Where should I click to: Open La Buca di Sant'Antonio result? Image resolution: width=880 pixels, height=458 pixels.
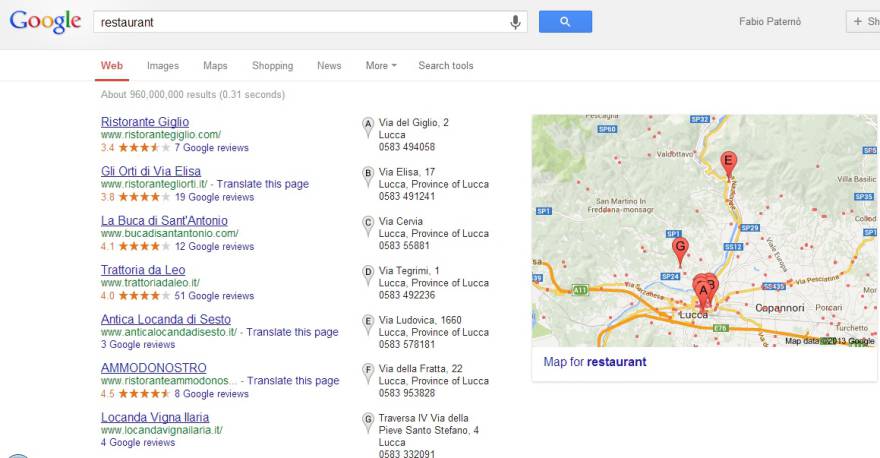tap(164, 221)
